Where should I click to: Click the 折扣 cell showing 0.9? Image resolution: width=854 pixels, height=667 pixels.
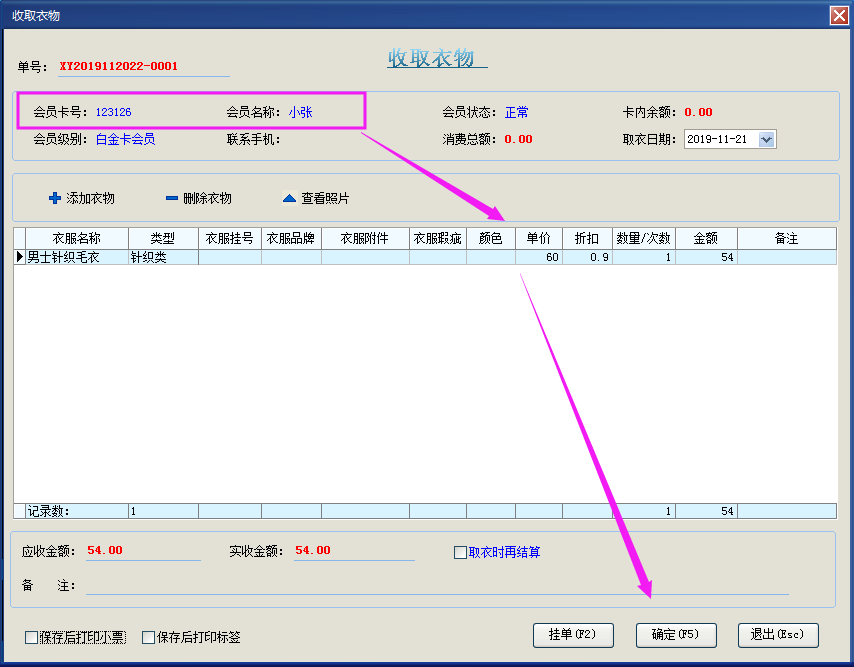(587, 257)
